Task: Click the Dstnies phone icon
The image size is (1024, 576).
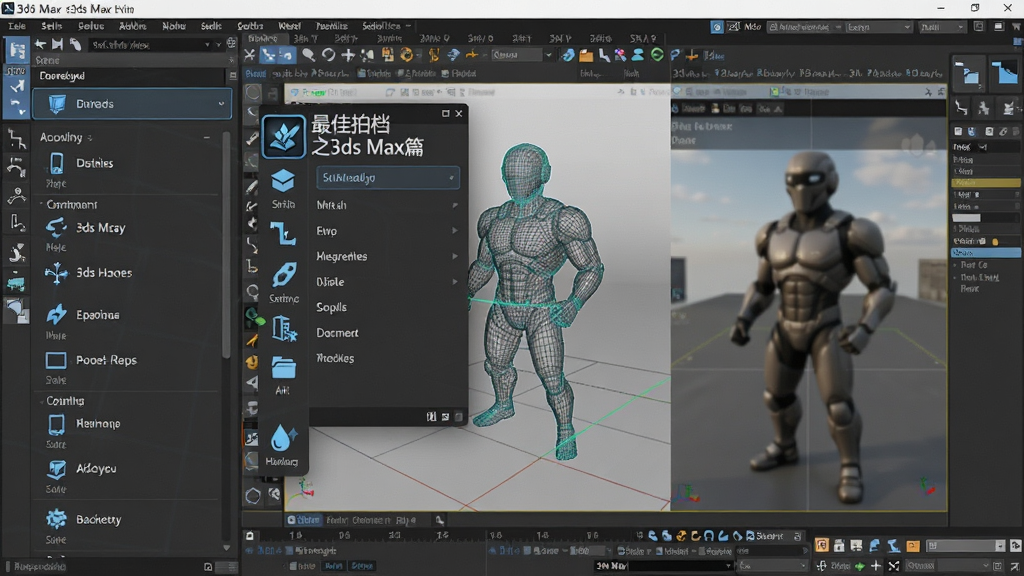Action: tap(56, 163)
